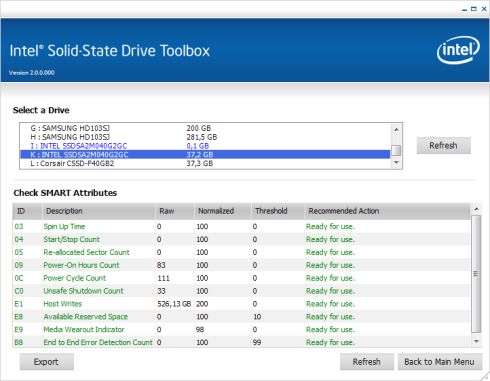Click threshold 99 for End to End Error
490x381 pixels.
(x=257, y=342)
